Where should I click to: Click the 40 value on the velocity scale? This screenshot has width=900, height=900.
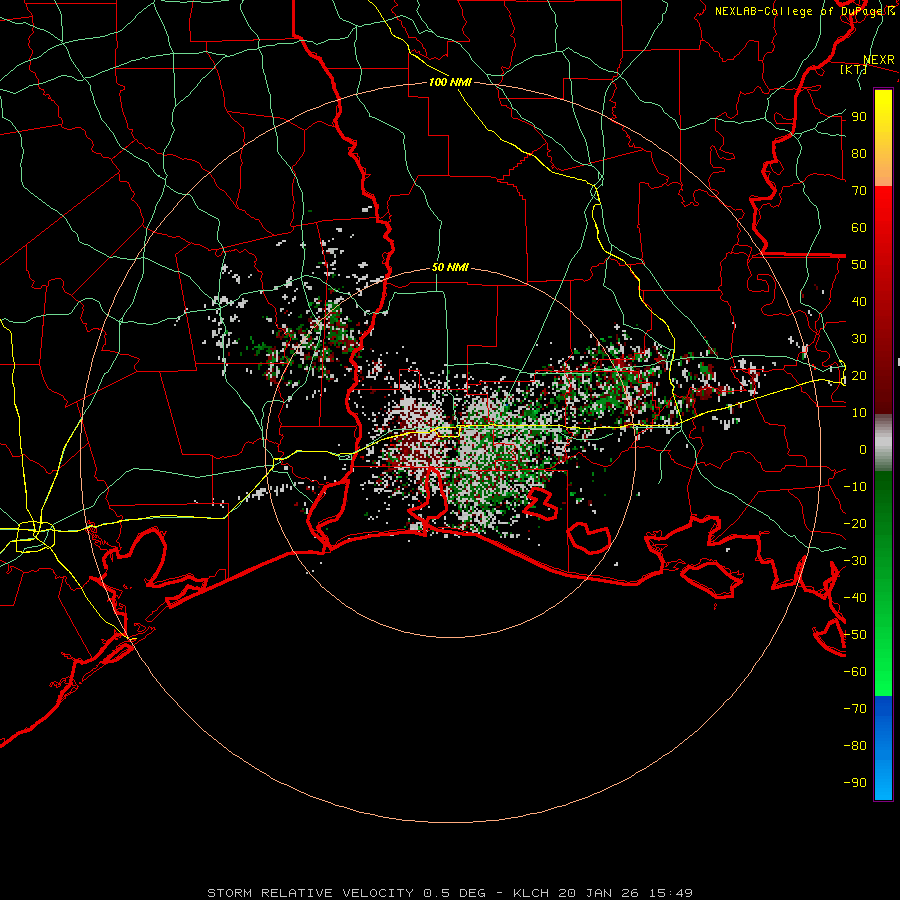pyautogui.click(x=859, y=301)
